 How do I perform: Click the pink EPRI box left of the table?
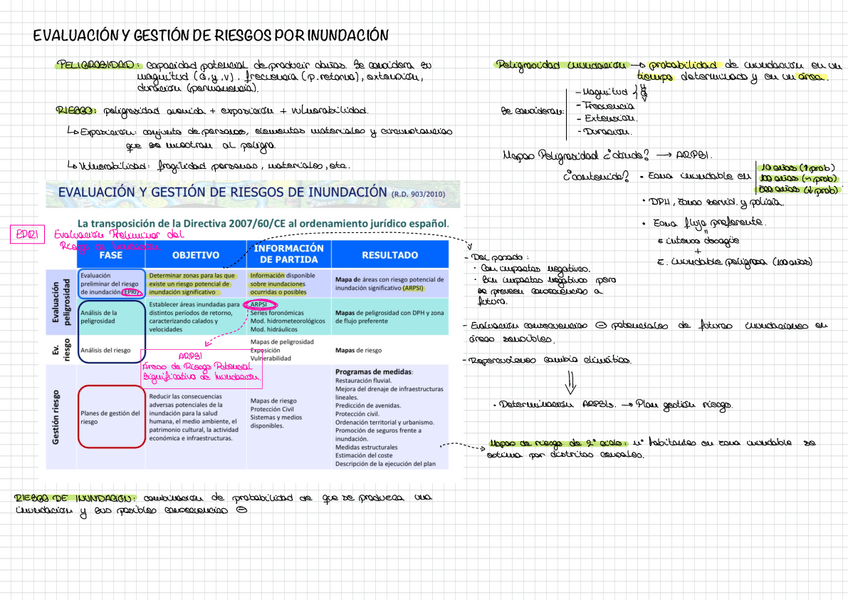click(25, 234)
